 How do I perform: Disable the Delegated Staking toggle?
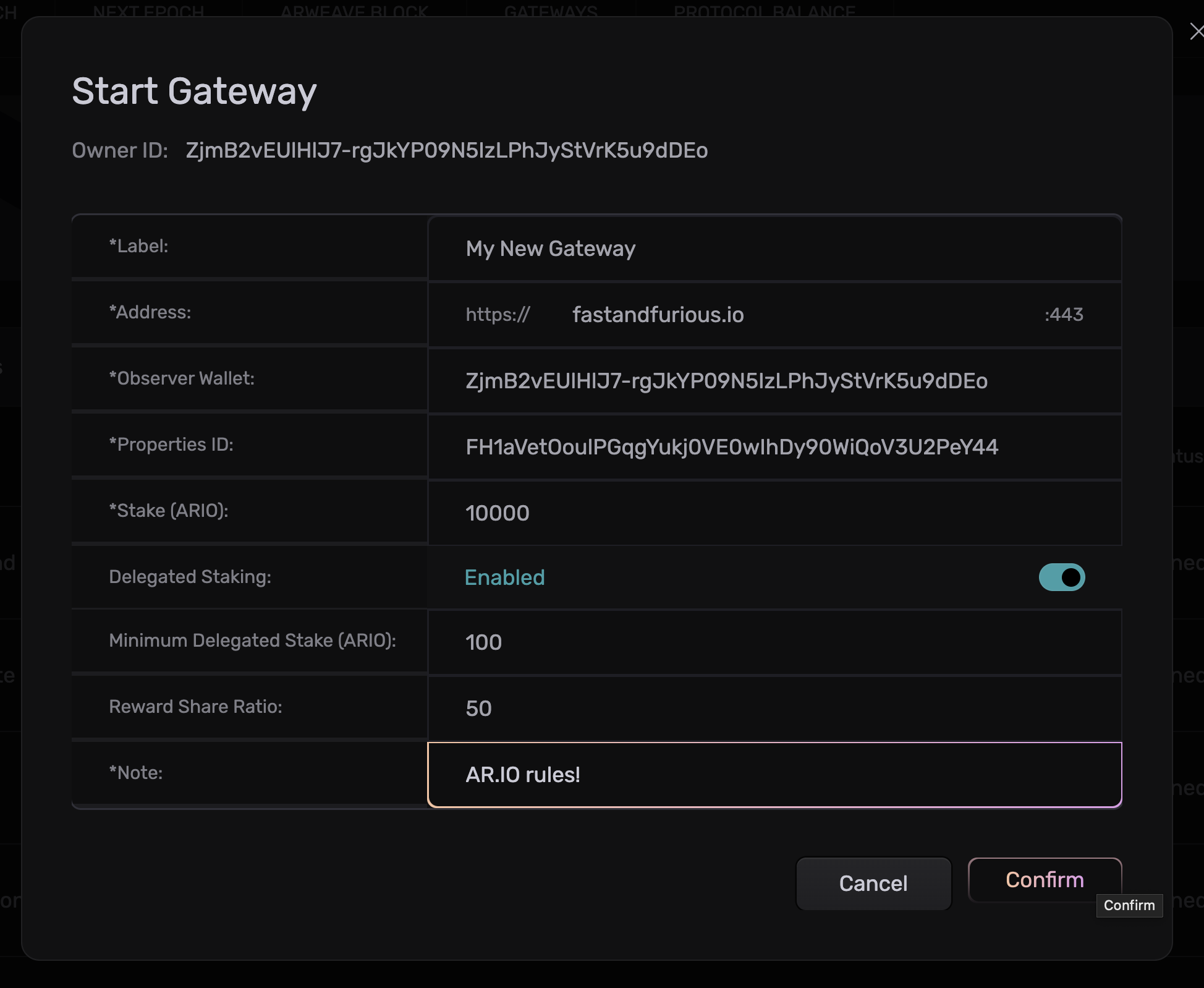[x=1061, y=577]
